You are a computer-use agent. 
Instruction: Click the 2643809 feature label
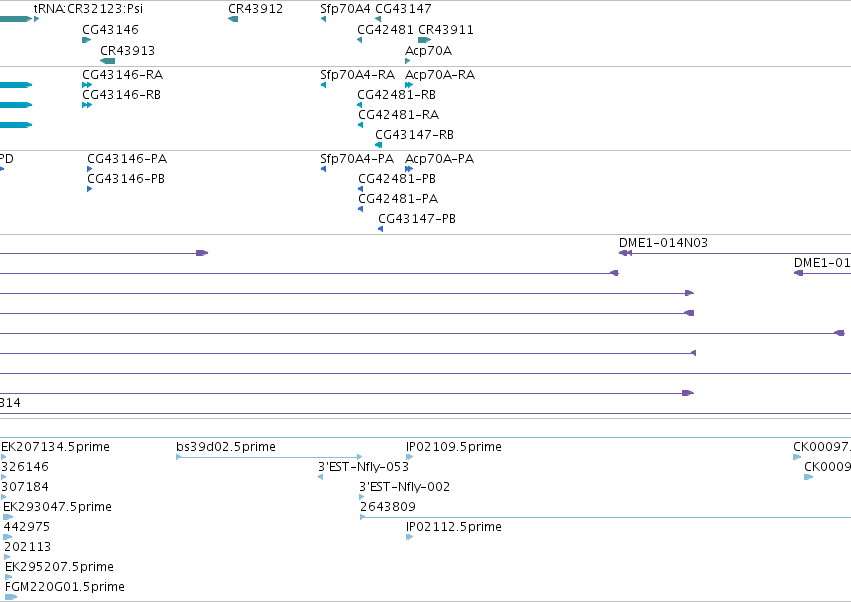tap(388, 507)
